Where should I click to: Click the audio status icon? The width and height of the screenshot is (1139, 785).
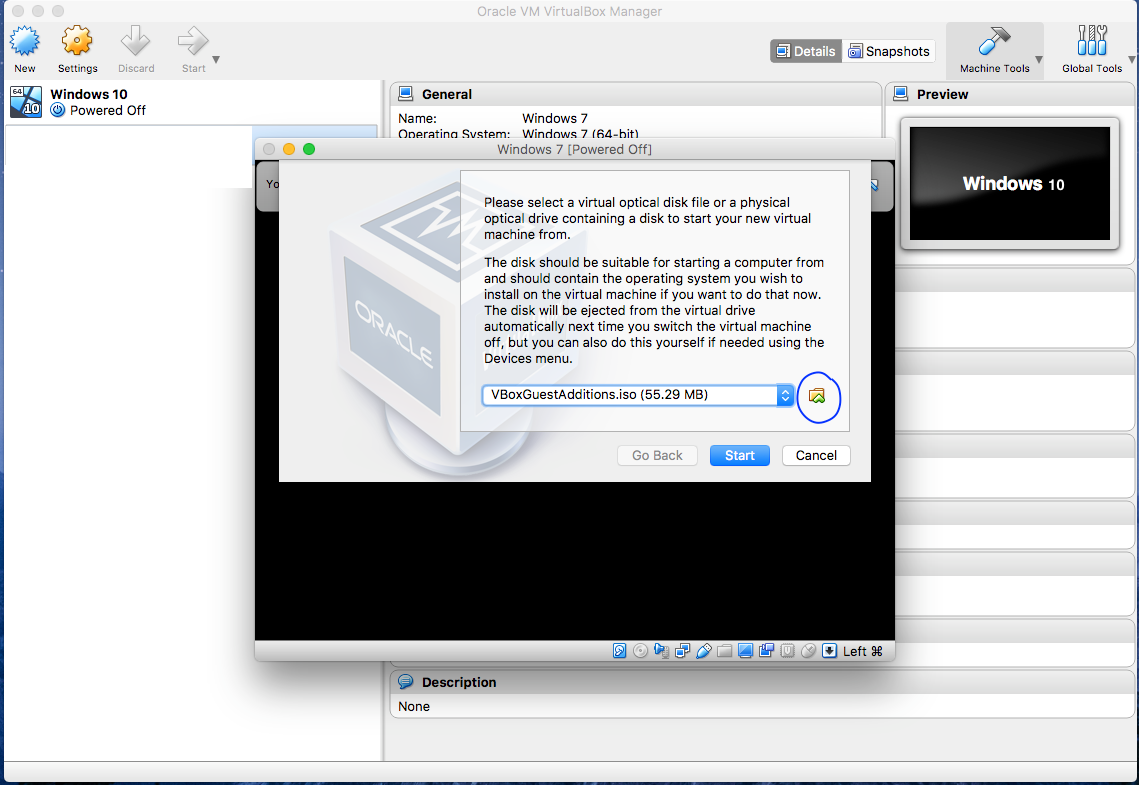[661, 651]
